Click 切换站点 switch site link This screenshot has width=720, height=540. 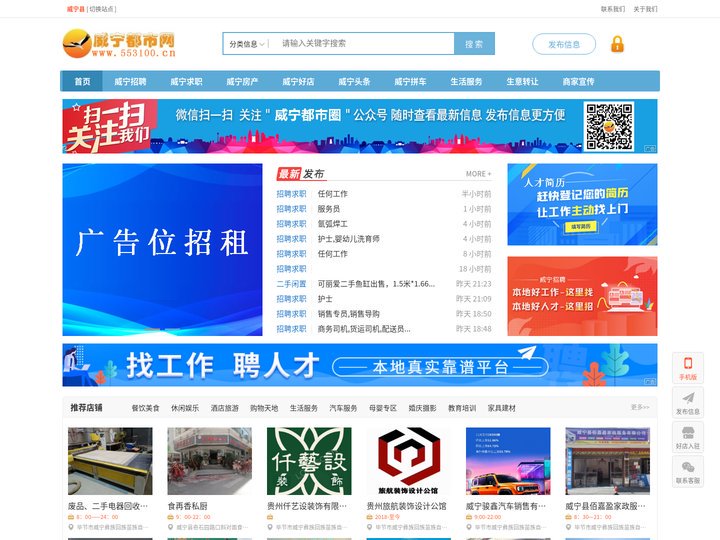pyautogui.click(x=102, y=9)
